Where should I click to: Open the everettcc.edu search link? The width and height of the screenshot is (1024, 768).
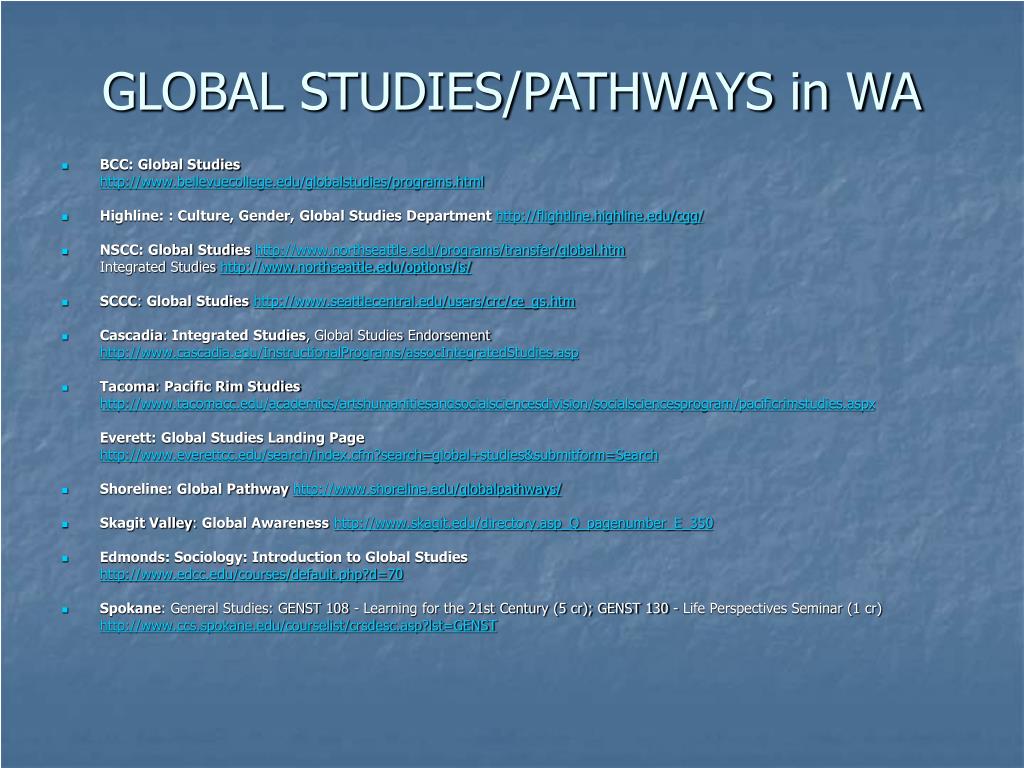click(379, 455)
